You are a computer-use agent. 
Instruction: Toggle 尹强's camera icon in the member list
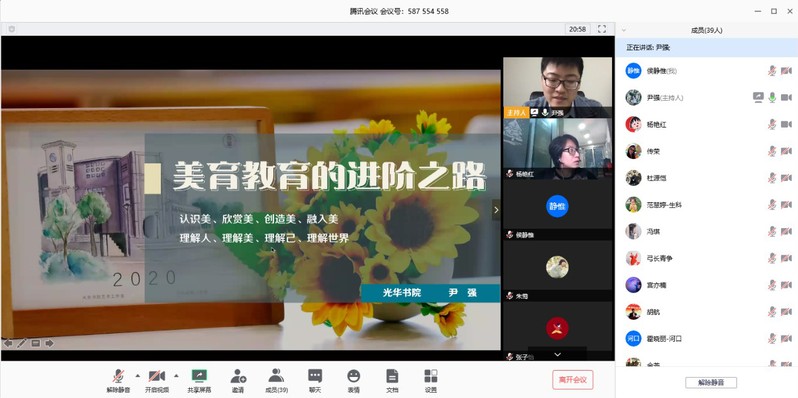(786, 97)
